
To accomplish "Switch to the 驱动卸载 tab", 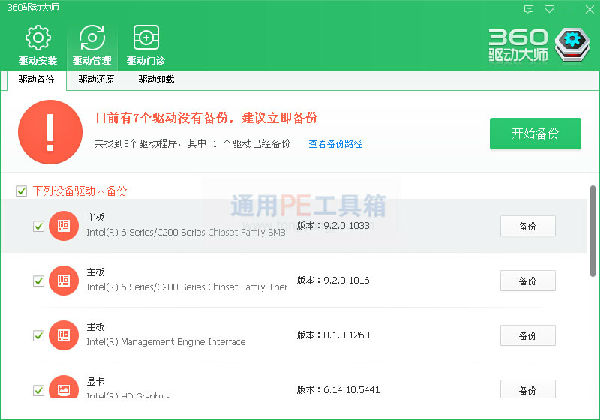I will [156, 79].
